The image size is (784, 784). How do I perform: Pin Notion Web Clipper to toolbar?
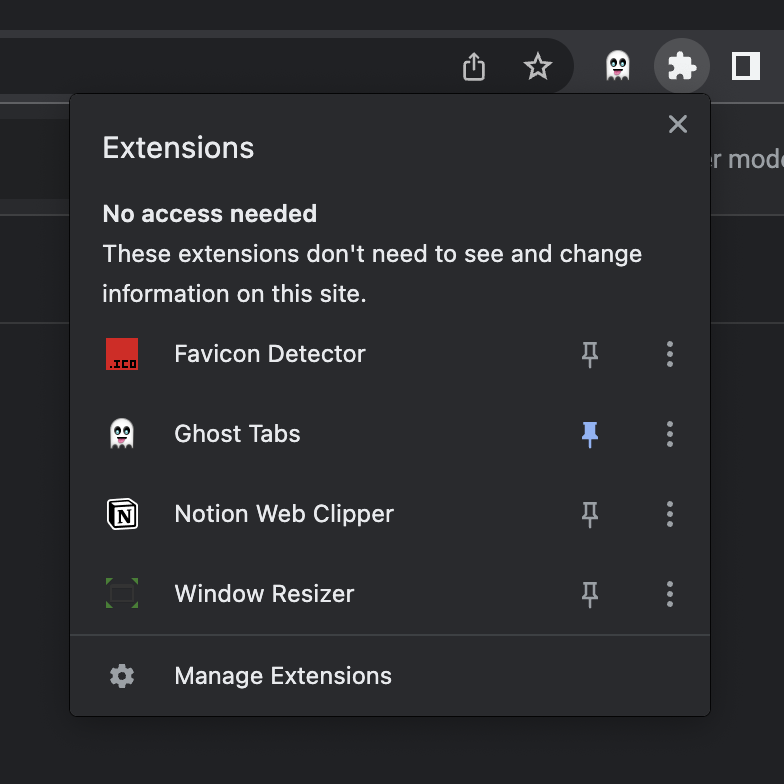click(x=590, y=514)
